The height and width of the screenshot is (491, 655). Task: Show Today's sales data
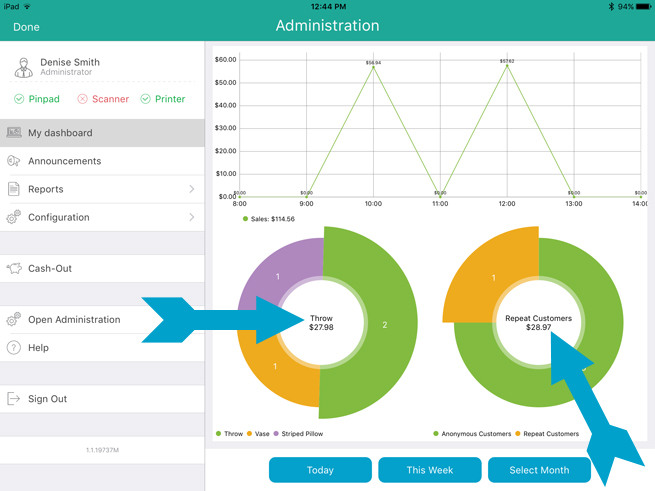coord(320,470)
